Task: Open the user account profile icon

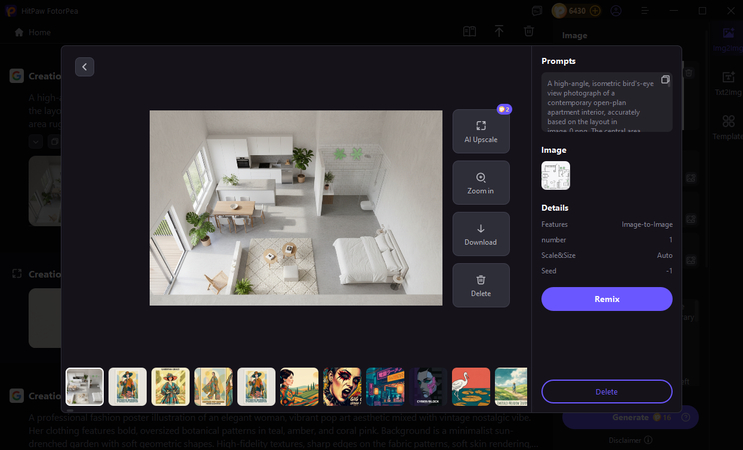Action: [616, 10]
